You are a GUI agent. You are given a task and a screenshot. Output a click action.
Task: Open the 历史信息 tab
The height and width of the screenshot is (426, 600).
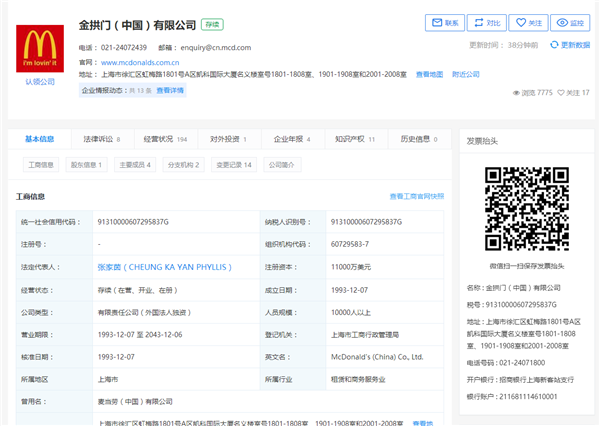click(419, 139)
